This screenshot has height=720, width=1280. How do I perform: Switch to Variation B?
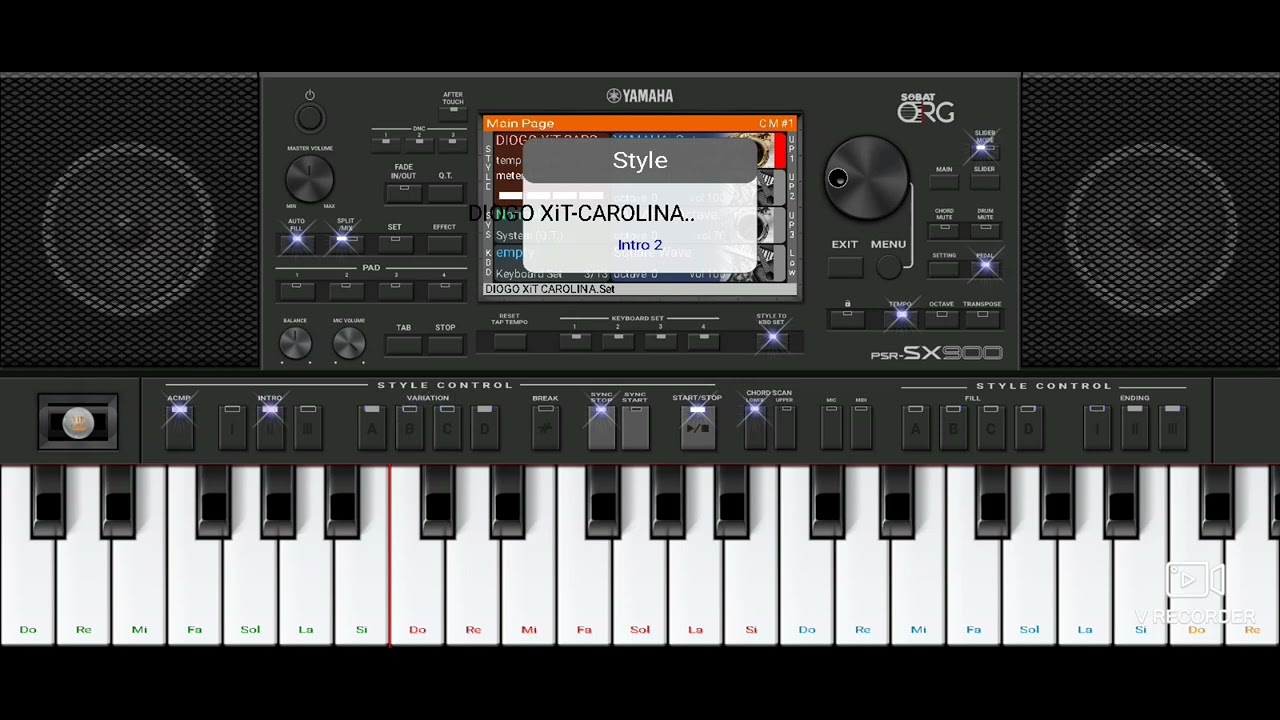pos(409,428)
